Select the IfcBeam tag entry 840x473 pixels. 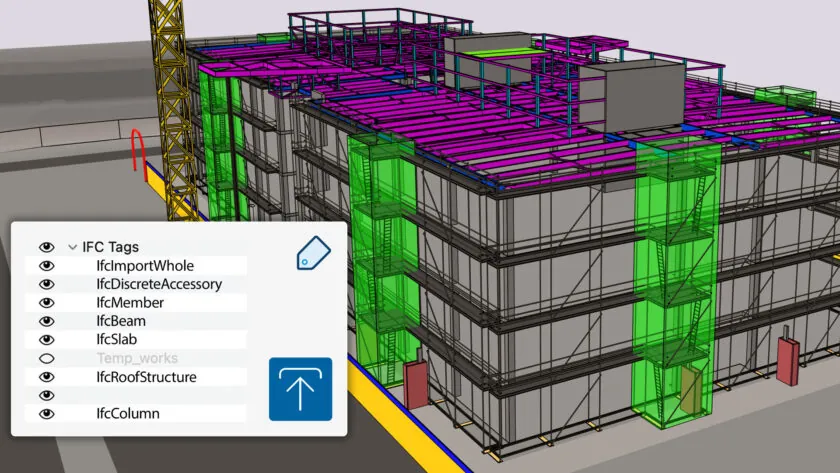(121, 321)
